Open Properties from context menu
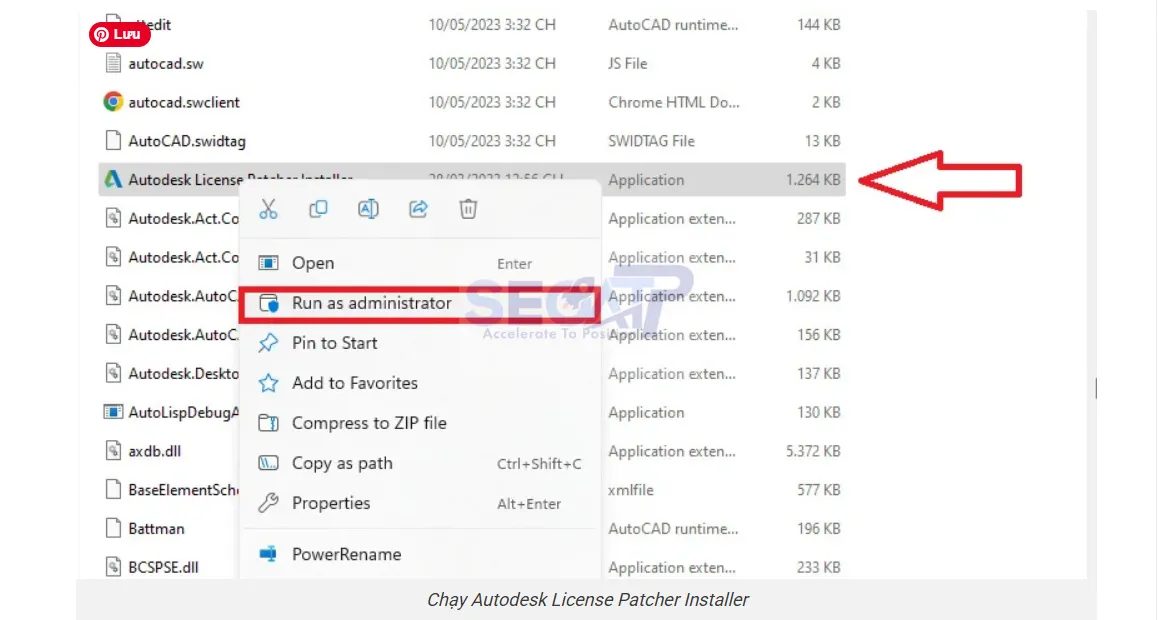The image size is (1158, 620). click(x=420, y=503)
